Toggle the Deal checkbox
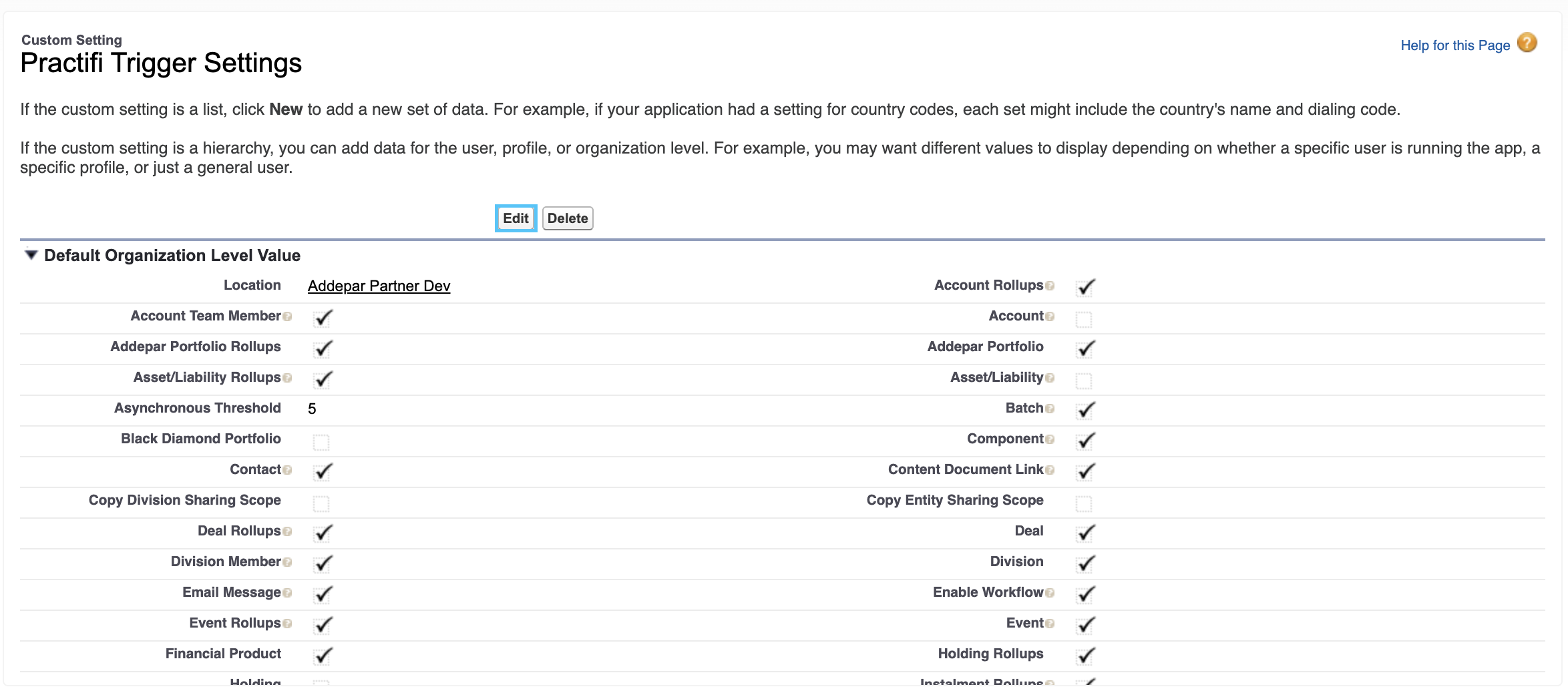Viewport: 1568px width, 693px height. [x=1085, y=533]
